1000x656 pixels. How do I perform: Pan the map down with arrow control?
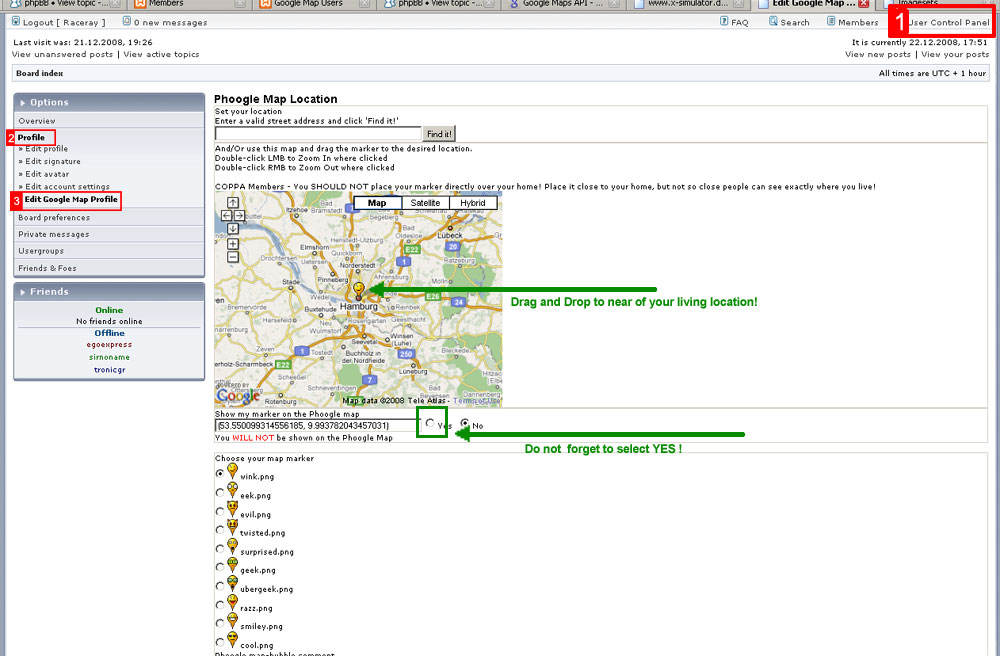pyautogui.click(x=233, y=228)
